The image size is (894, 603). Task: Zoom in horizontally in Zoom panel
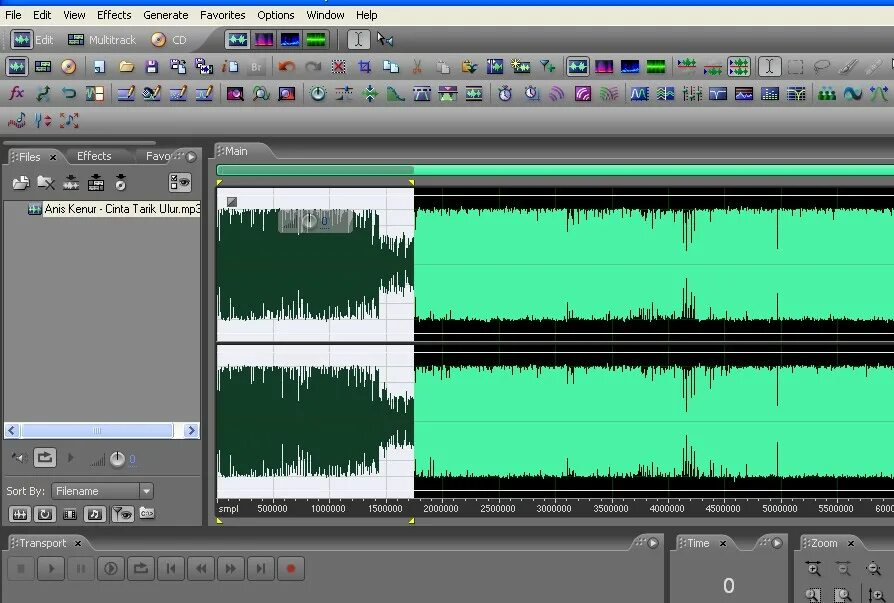pyautogui.click(x=813, y=568)
